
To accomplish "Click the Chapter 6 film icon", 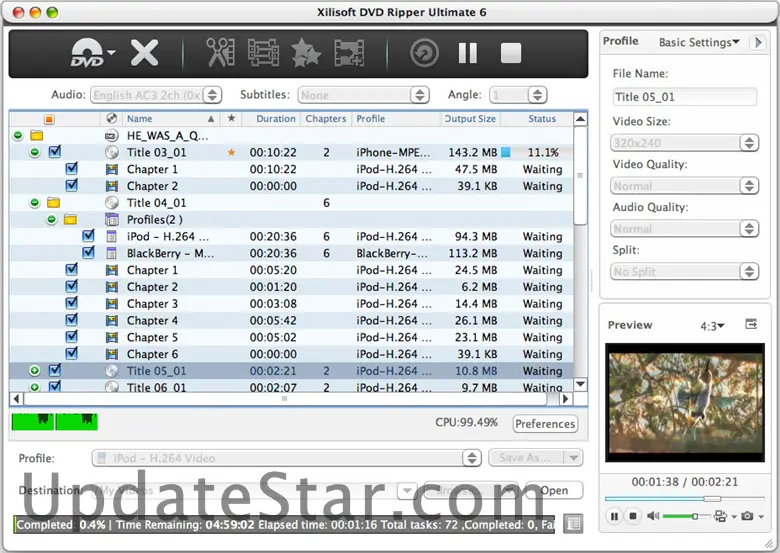I will (112, 354).
